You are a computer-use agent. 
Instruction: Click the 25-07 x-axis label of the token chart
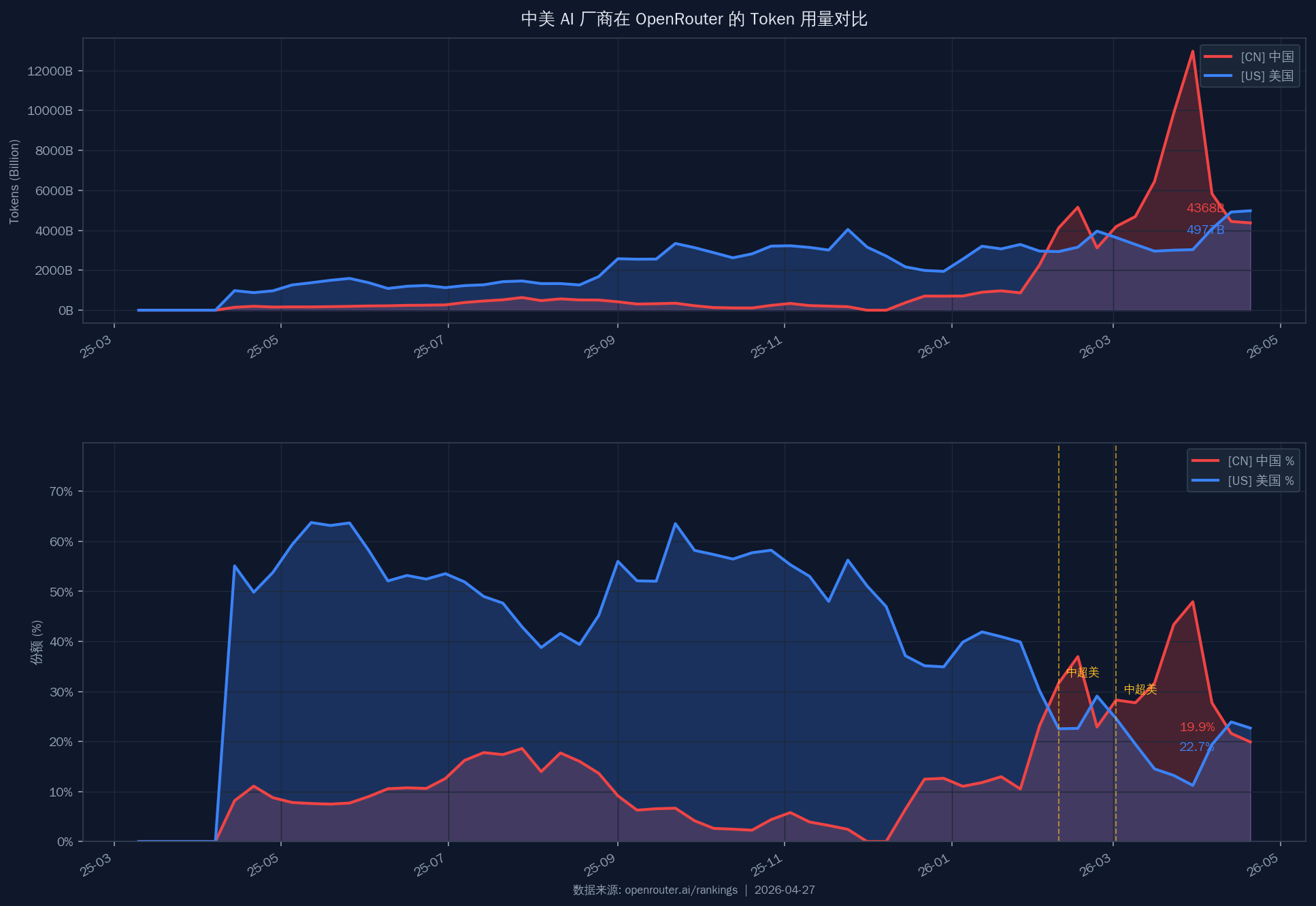430,347
